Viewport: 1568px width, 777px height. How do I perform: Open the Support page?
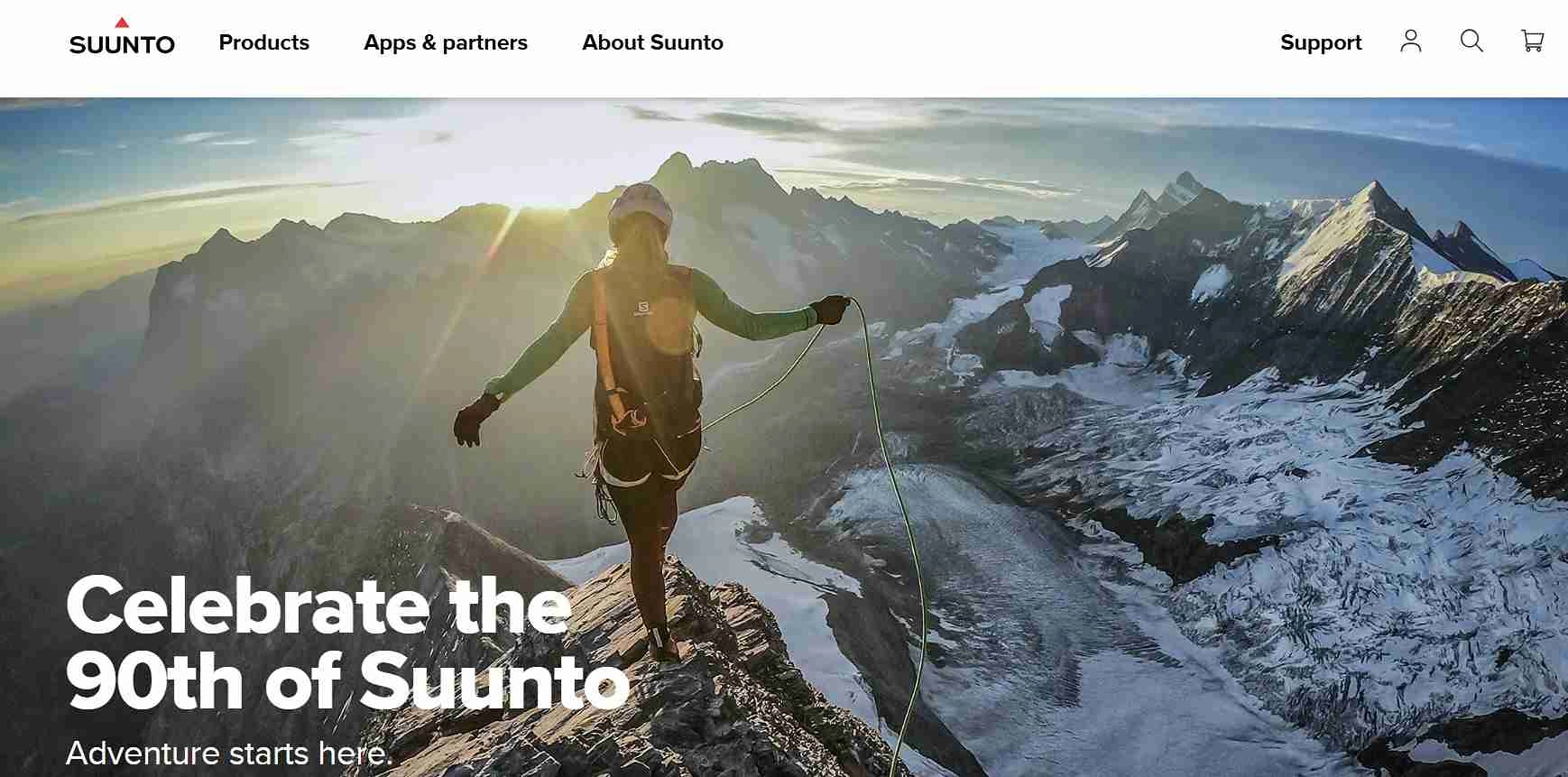click(x=1321, y=42)
